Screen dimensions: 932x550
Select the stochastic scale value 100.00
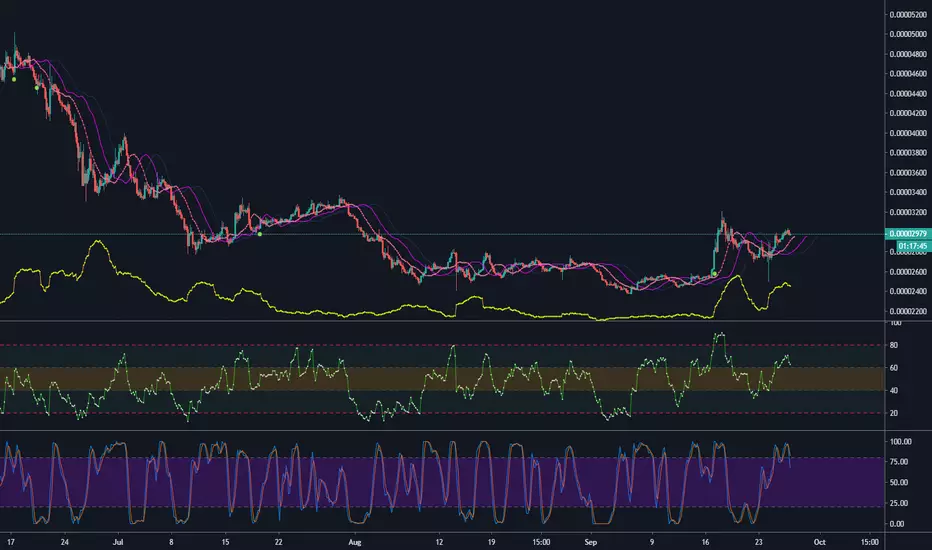pos(900,442)
